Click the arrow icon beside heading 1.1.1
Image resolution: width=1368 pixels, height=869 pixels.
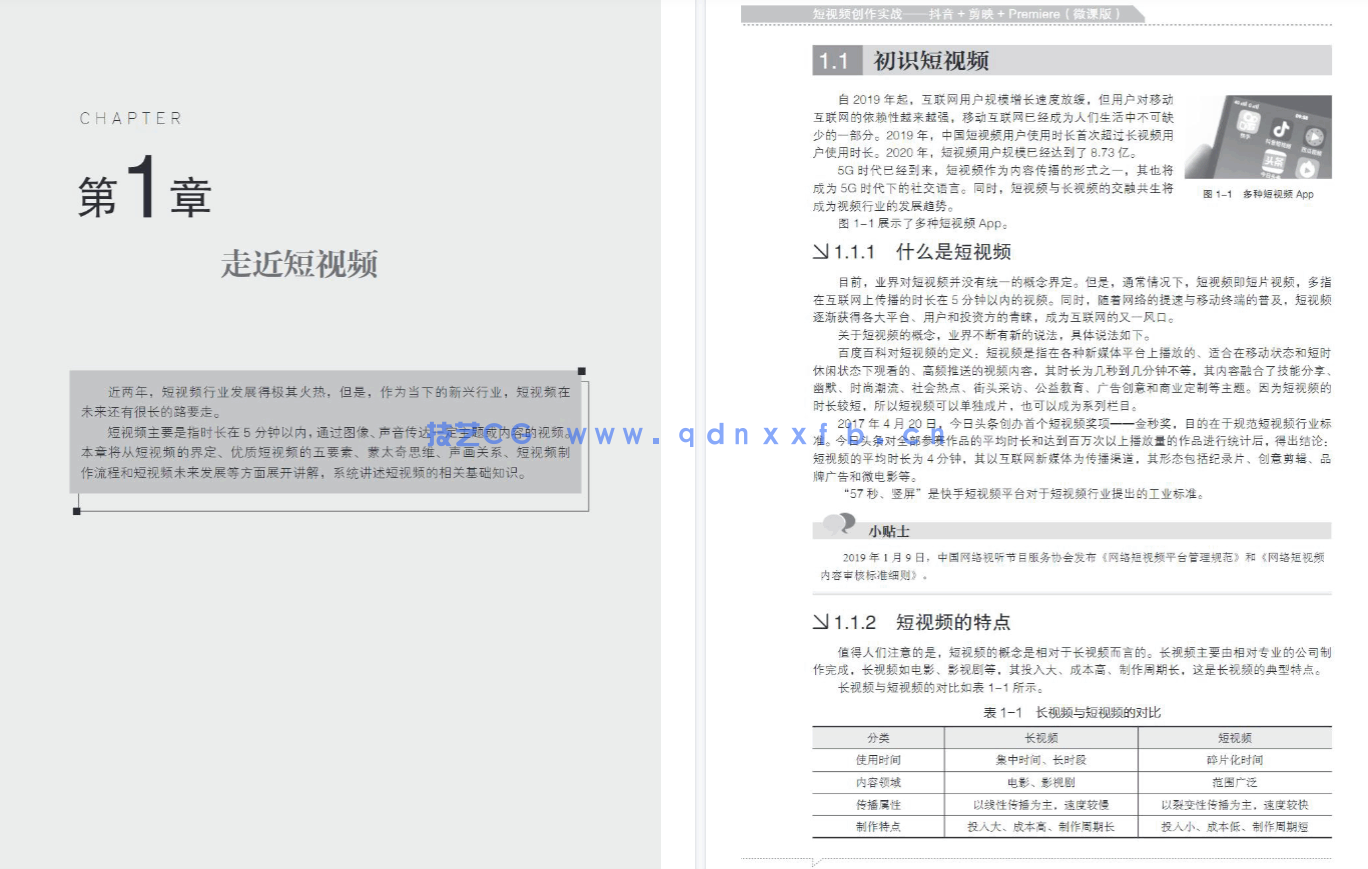point(821,253)
